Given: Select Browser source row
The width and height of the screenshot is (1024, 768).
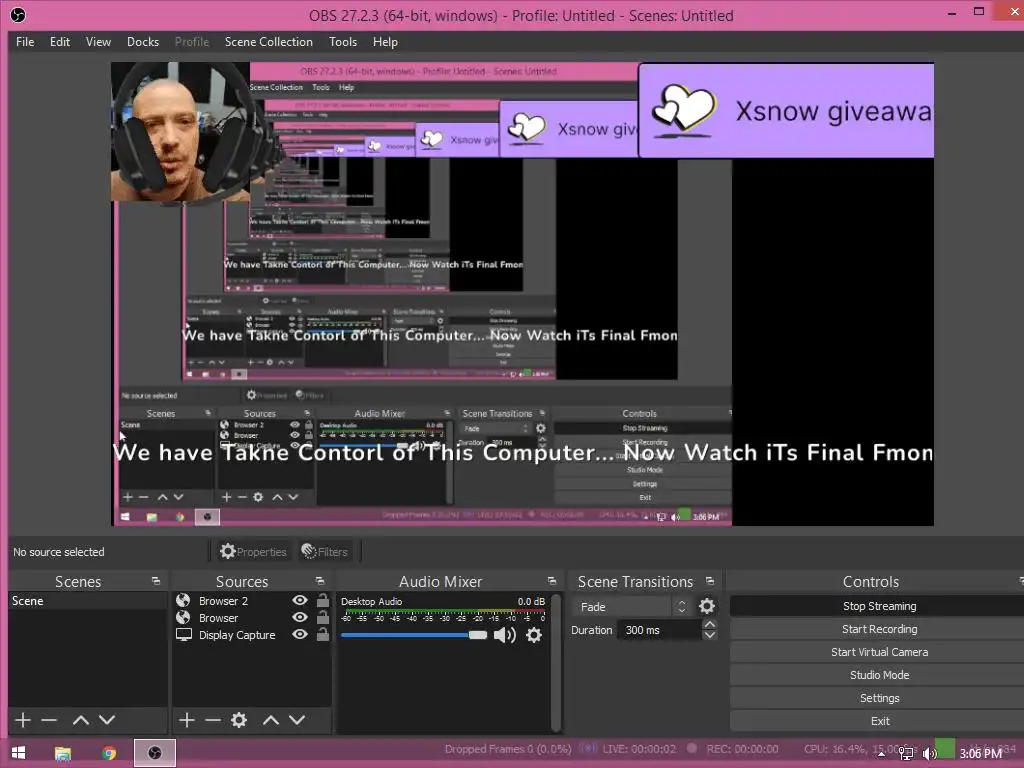Looking at the screenshot, I should tap(252, 617).
